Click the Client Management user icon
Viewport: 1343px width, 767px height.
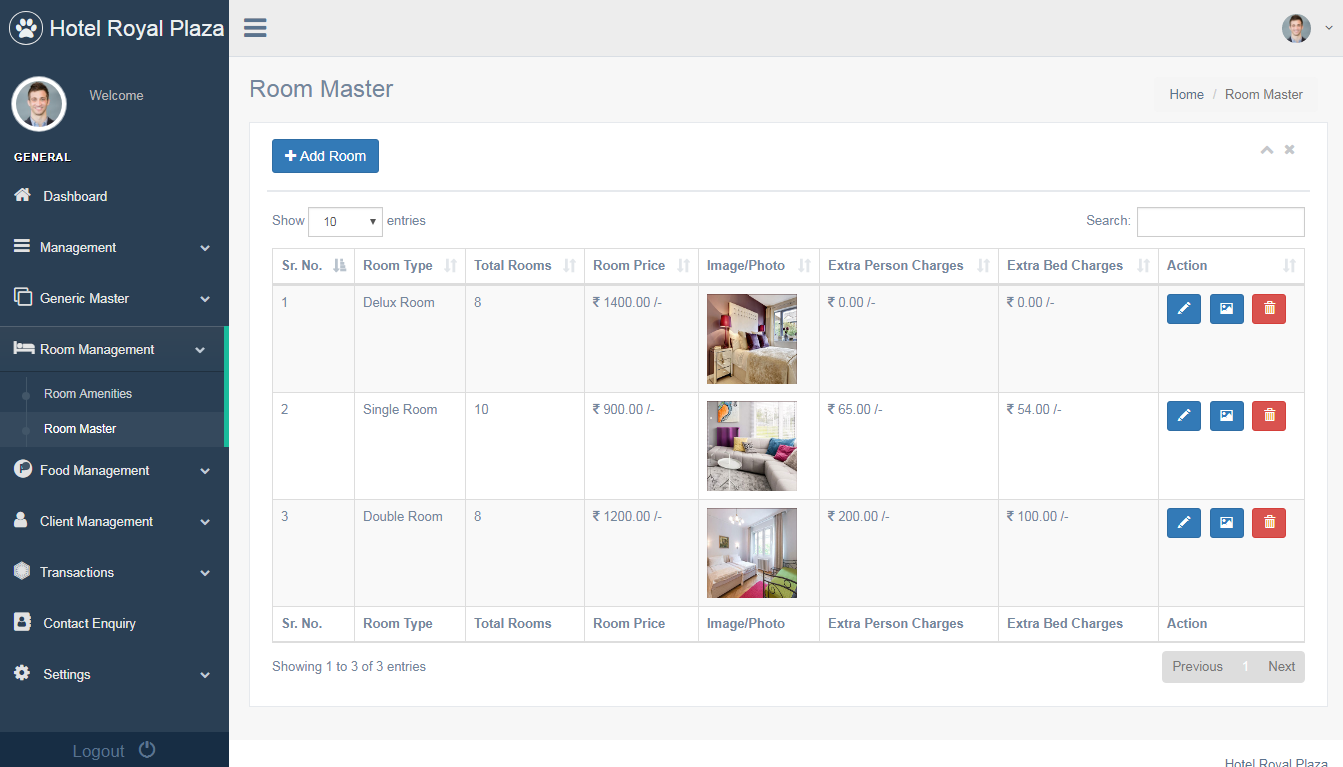[21, 520]
